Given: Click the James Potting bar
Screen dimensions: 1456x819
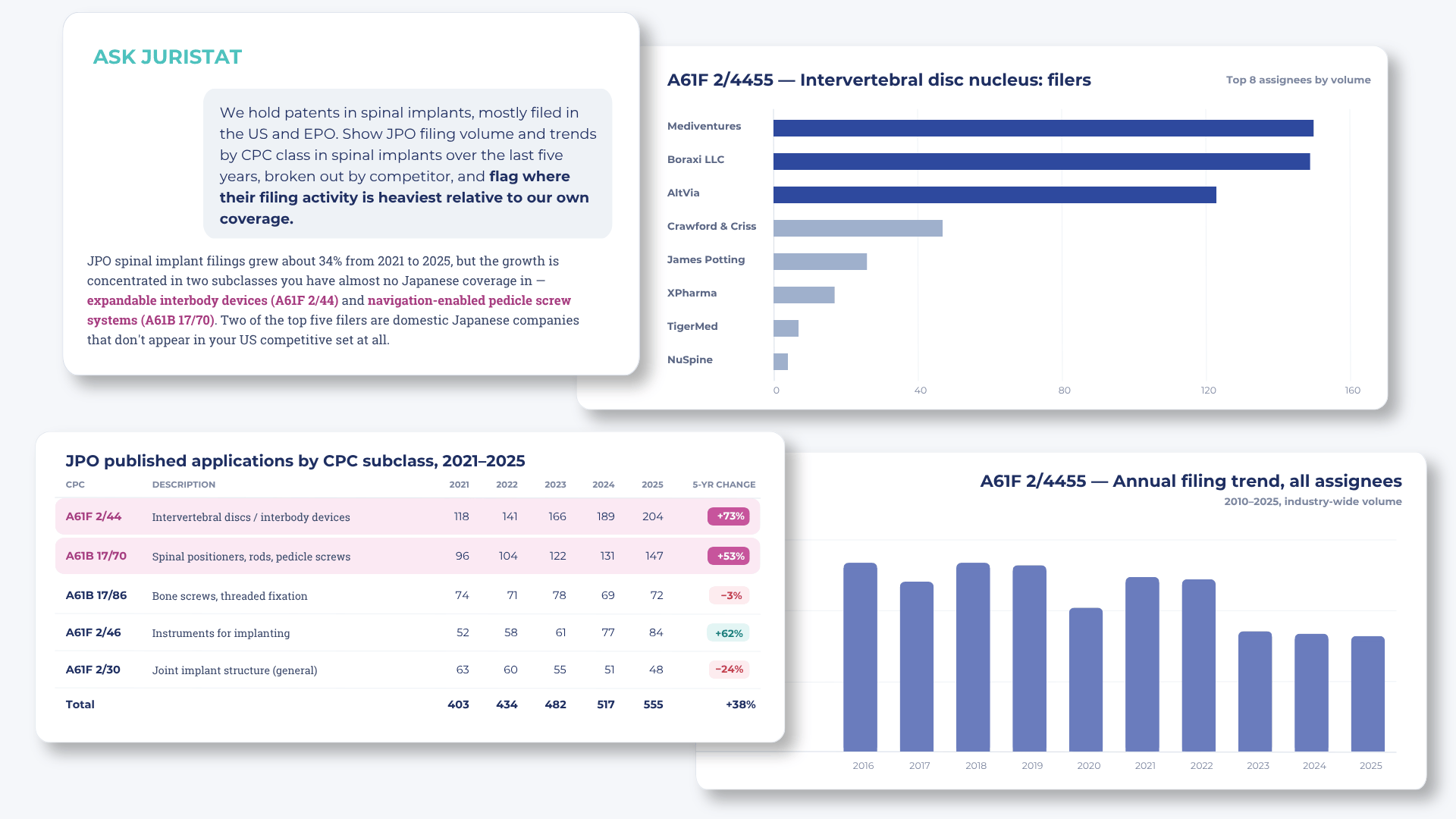Looking at the screenshot, I should tap(820, 262).
